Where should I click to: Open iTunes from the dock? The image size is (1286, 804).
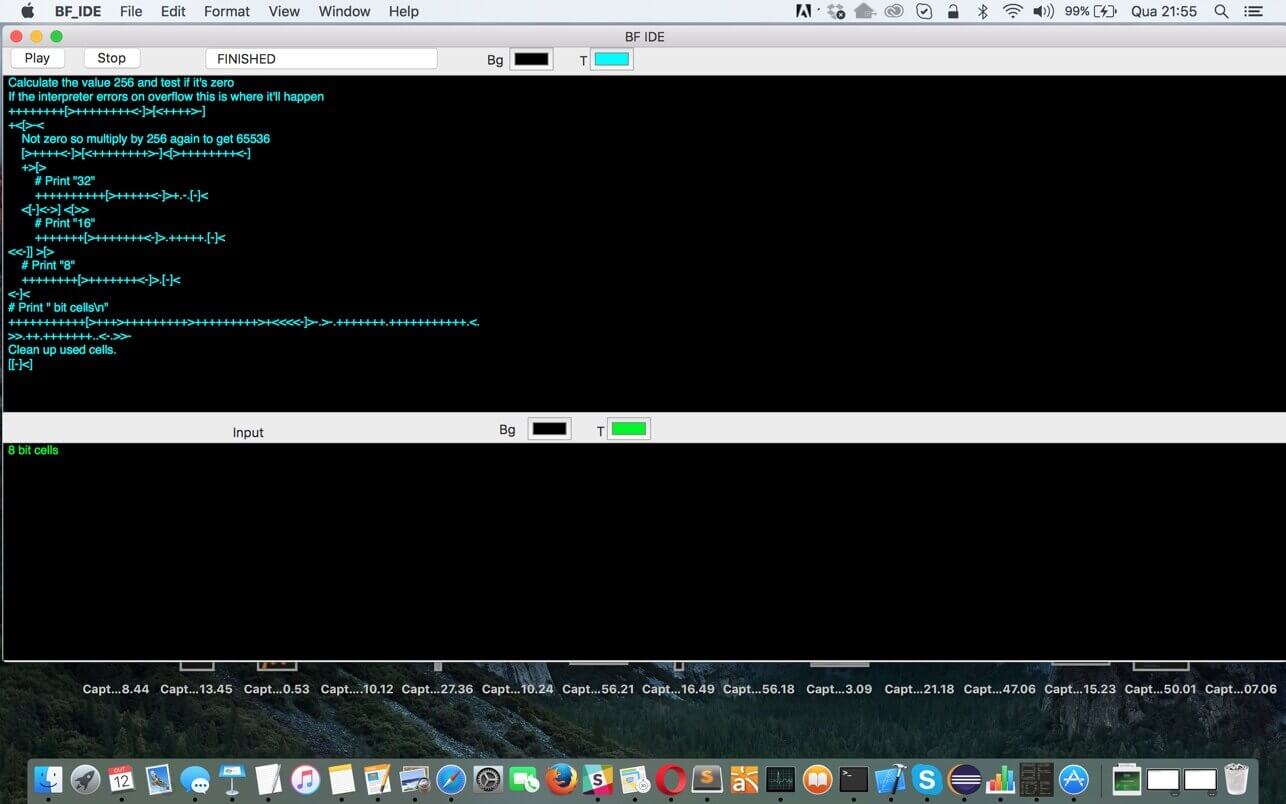[x=305, y=779]
